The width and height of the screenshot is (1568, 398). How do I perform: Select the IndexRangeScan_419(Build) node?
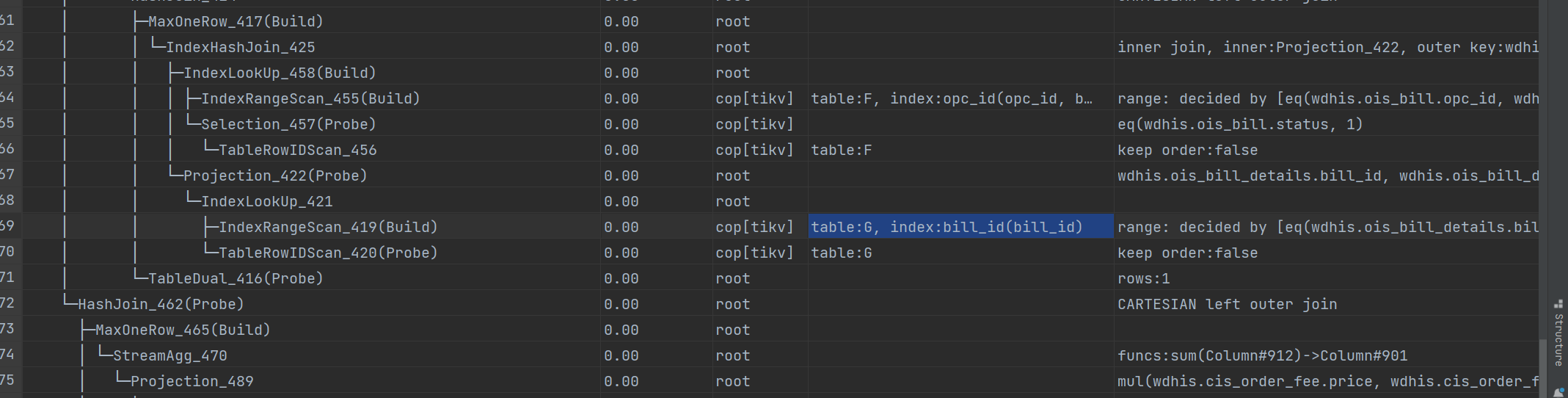[x=328, y=228]
